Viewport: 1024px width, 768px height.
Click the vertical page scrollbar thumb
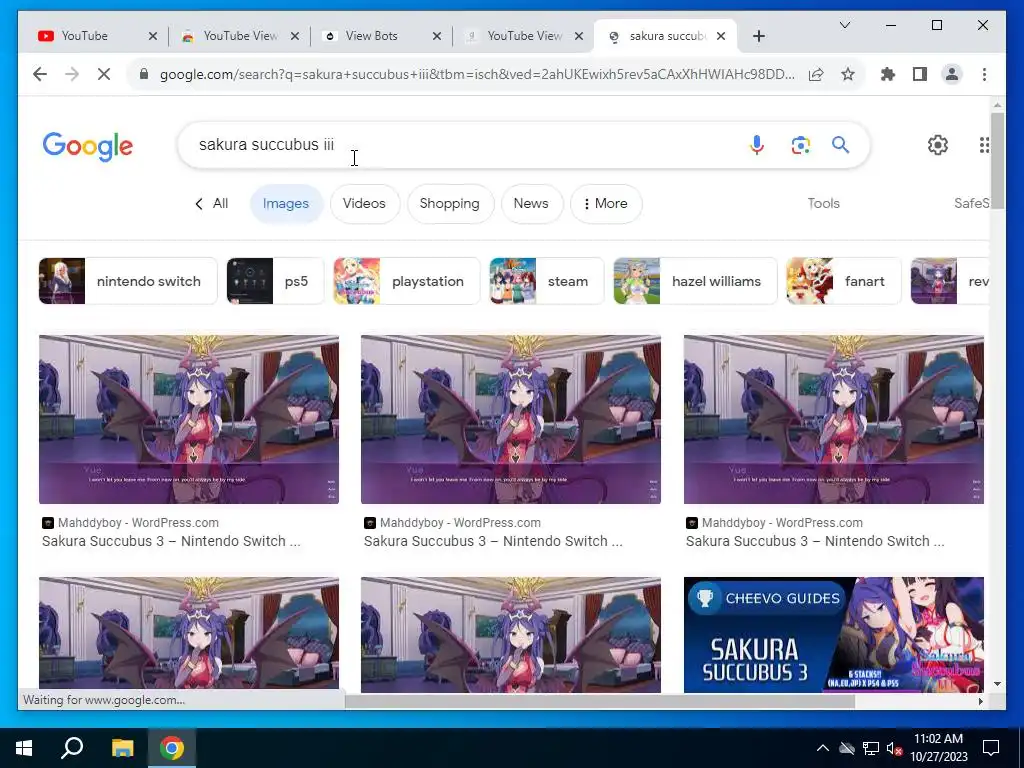pos(997,160)
